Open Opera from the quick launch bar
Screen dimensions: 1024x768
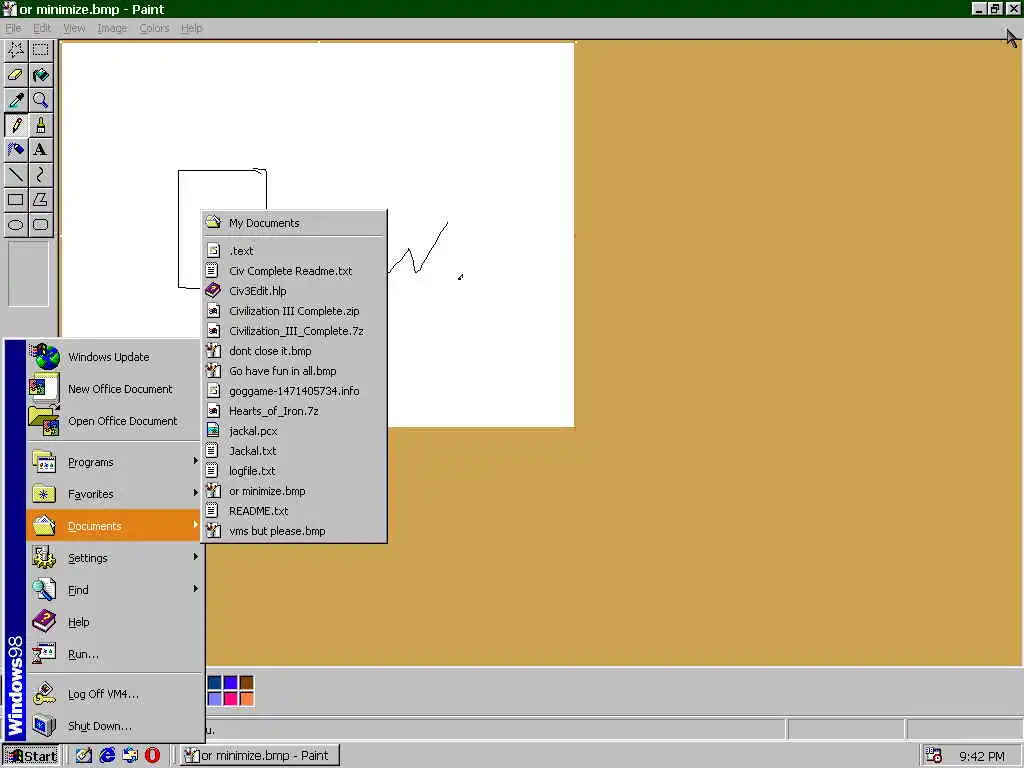pyautogui.click(x=152, y=756)
